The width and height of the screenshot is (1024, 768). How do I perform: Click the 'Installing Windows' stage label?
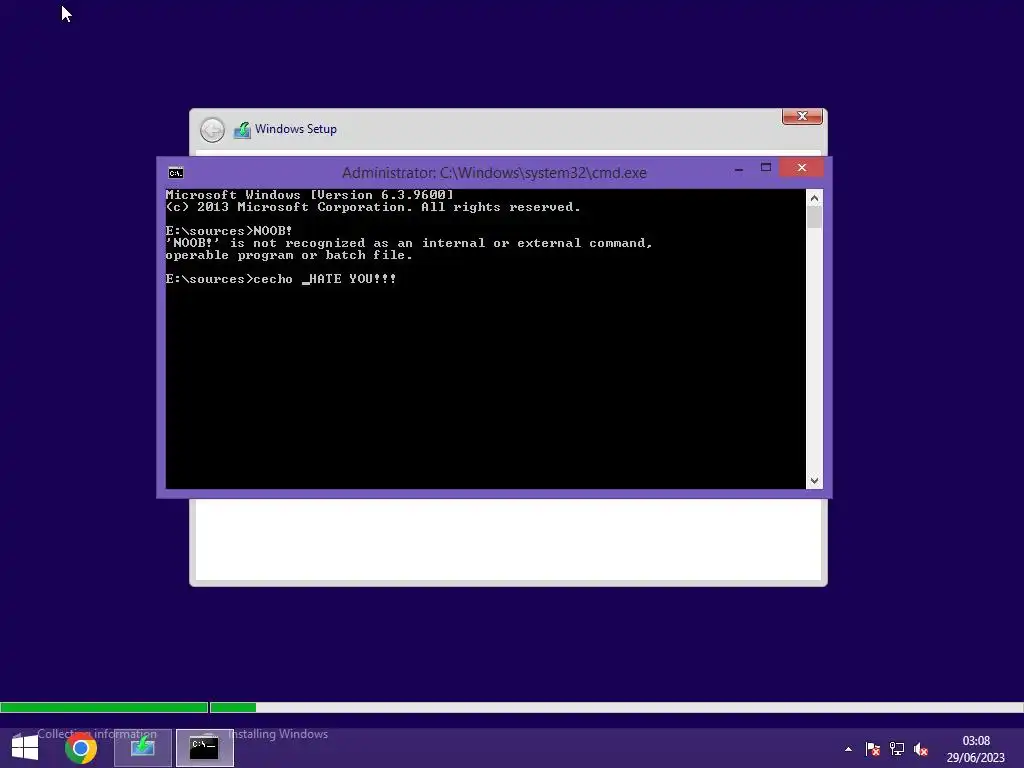(x=278, y=734)
